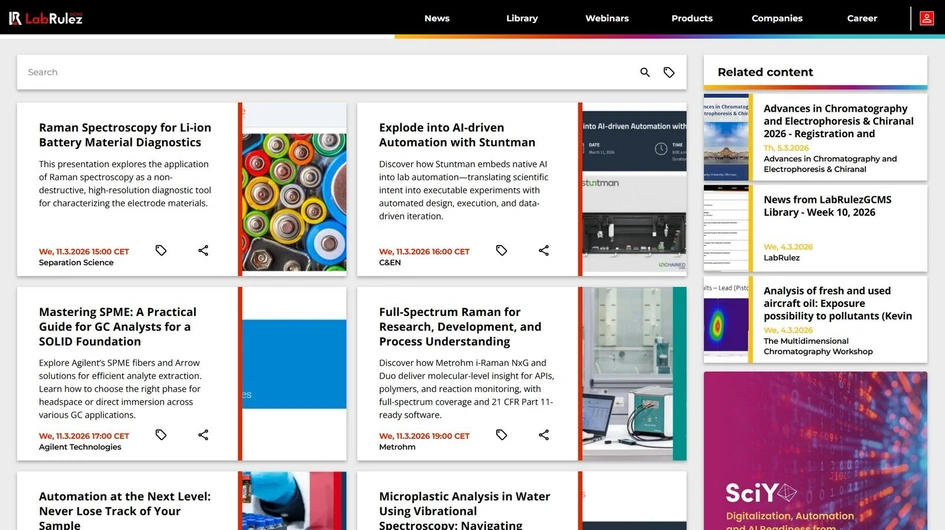Open Microplastic Analysis in Water title
Image resolution: width=945 pixels, height=530 pixels.
[x=464, y=510]
